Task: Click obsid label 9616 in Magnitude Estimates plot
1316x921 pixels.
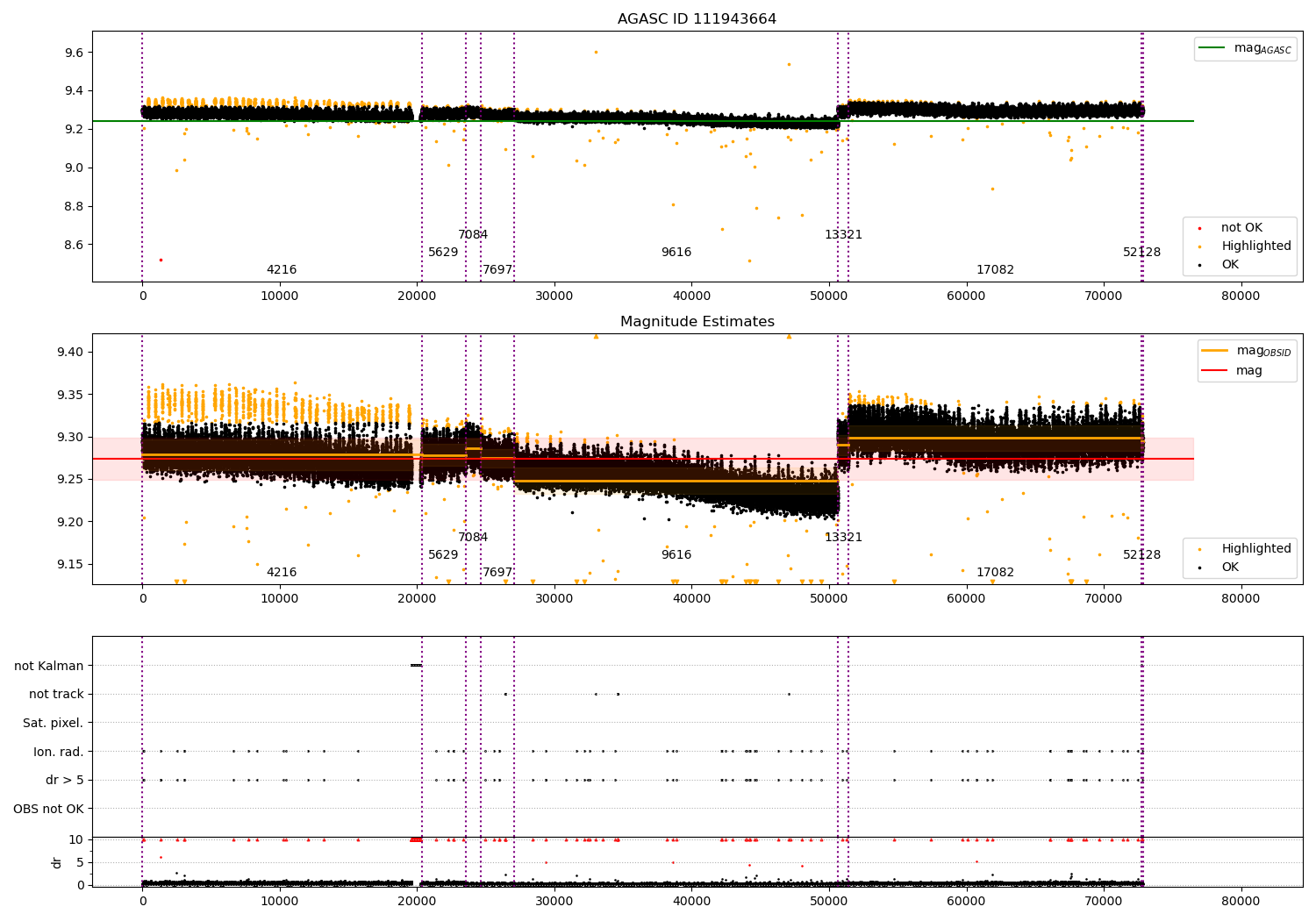Action: pos(676,555)
